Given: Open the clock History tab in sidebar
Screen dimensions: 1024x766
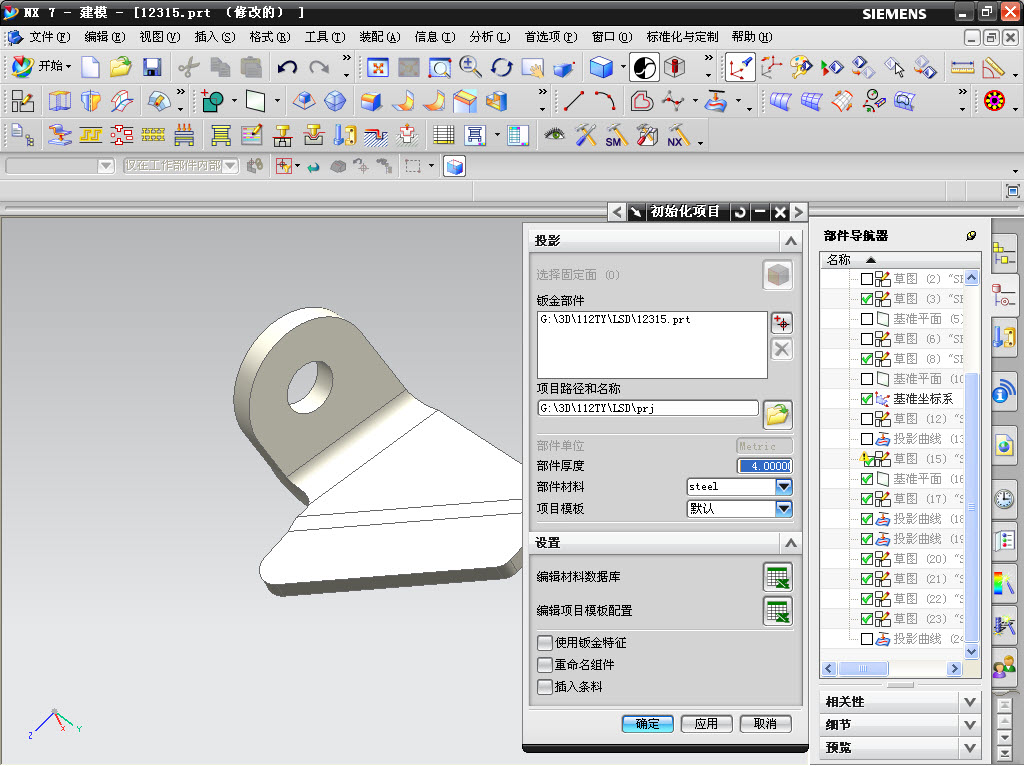Looking at the screenshot, I should click(x=1004, y=500).
